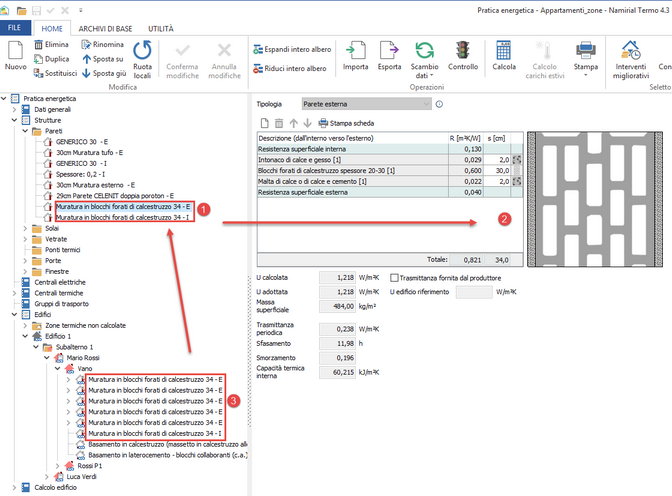Expand the Calcolo edificio node
The height and width of the screenshot is (496, 672).
coord(15,487)
